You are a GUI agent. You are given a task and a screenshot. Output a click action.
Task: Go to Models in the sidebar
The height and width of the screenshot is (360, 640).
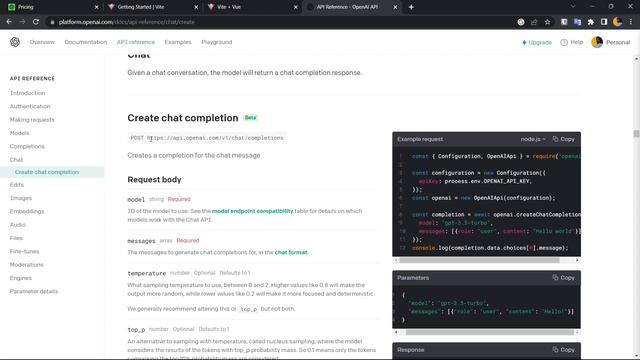click(x=19, y=133)
